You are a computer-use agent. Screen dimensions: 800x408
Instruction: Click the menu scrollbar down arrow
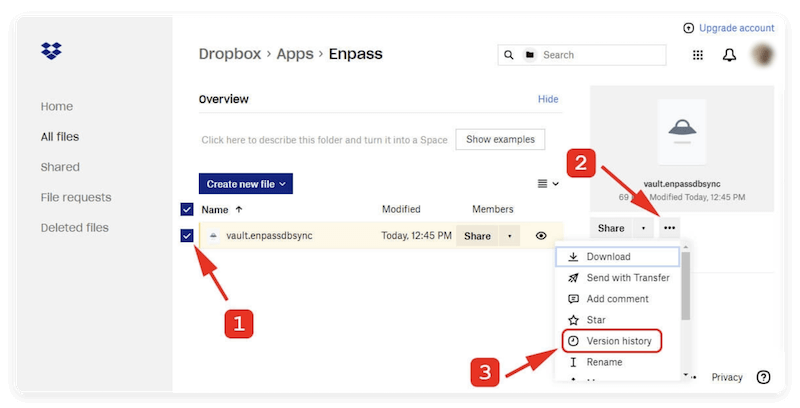pyautogui.click(x=685, y=375)
